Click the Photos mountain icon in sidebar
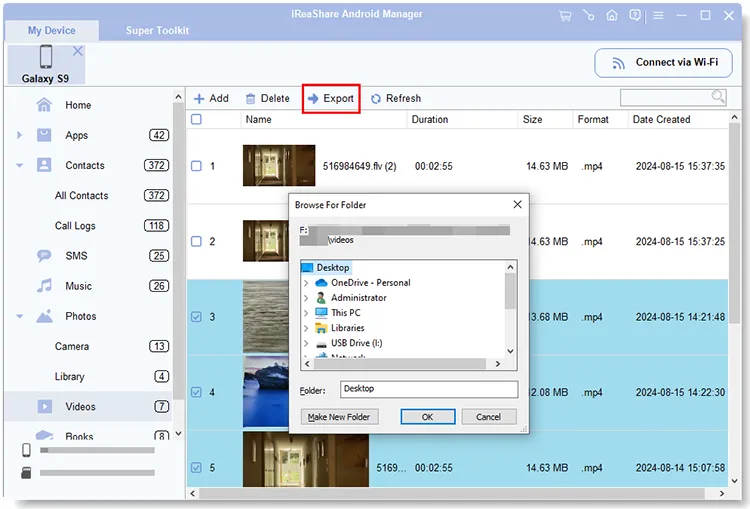750x509 pixels. tap(44, 316)
